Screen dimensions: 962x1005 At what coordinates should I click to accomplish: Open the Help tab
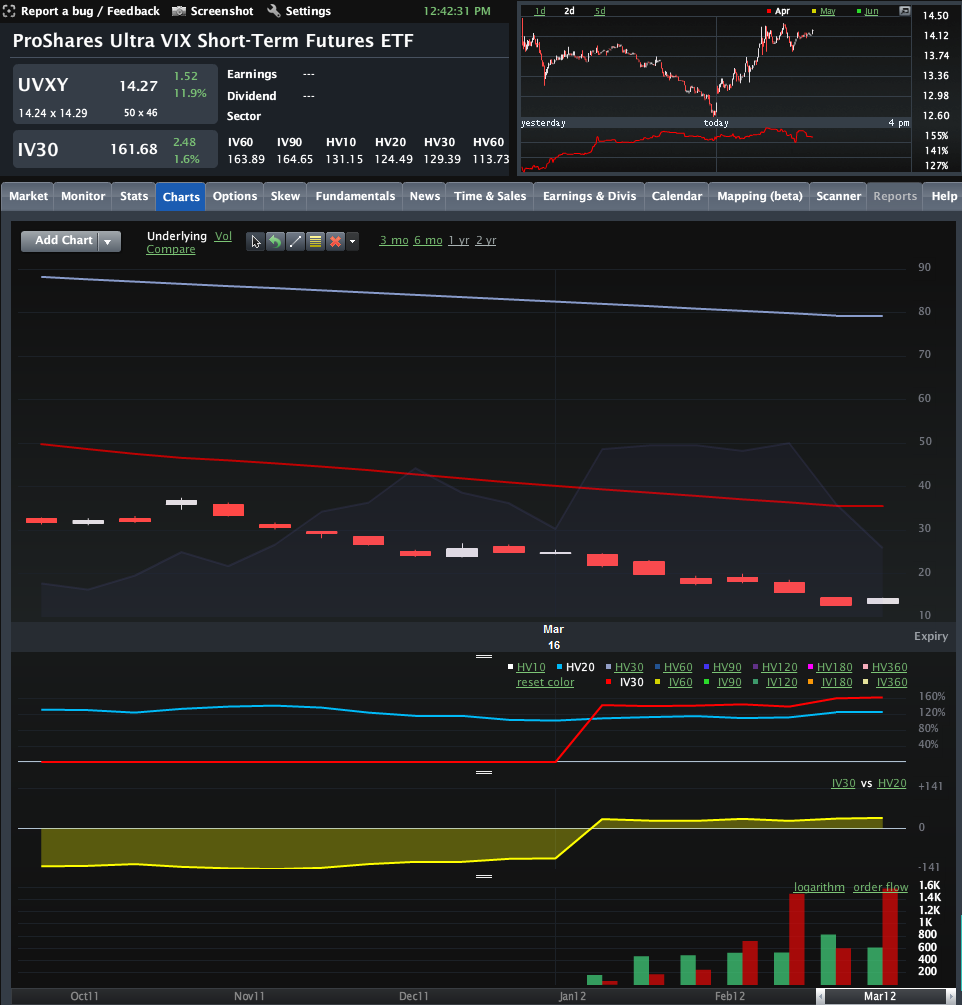[x=944, y=196]
